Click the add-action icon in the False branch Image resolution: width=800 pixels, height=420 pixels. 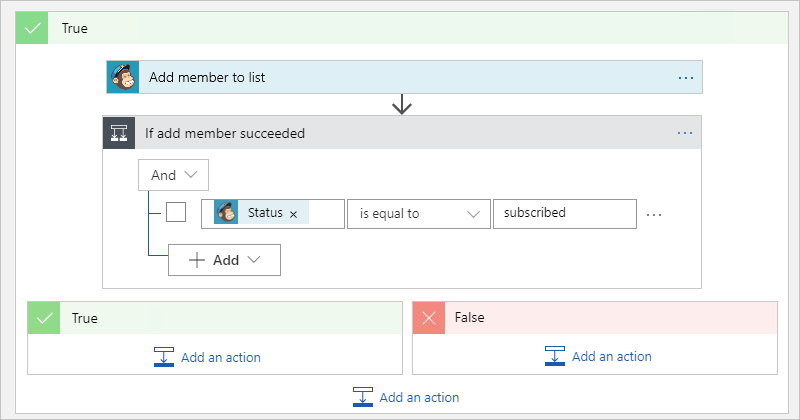(x=555, y=356)
